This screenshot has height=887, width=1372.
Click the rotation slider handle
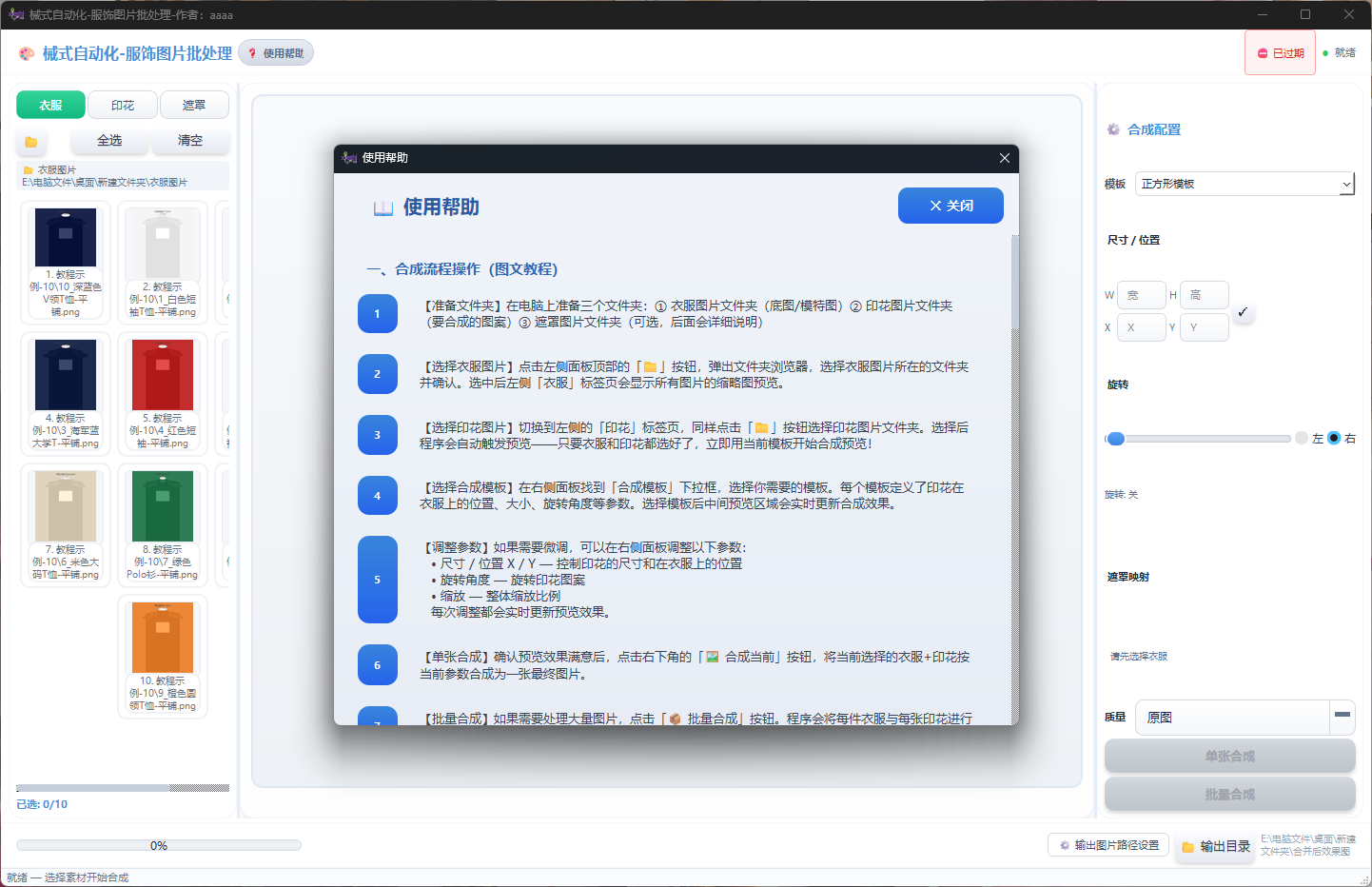(x=1116, y=439)
